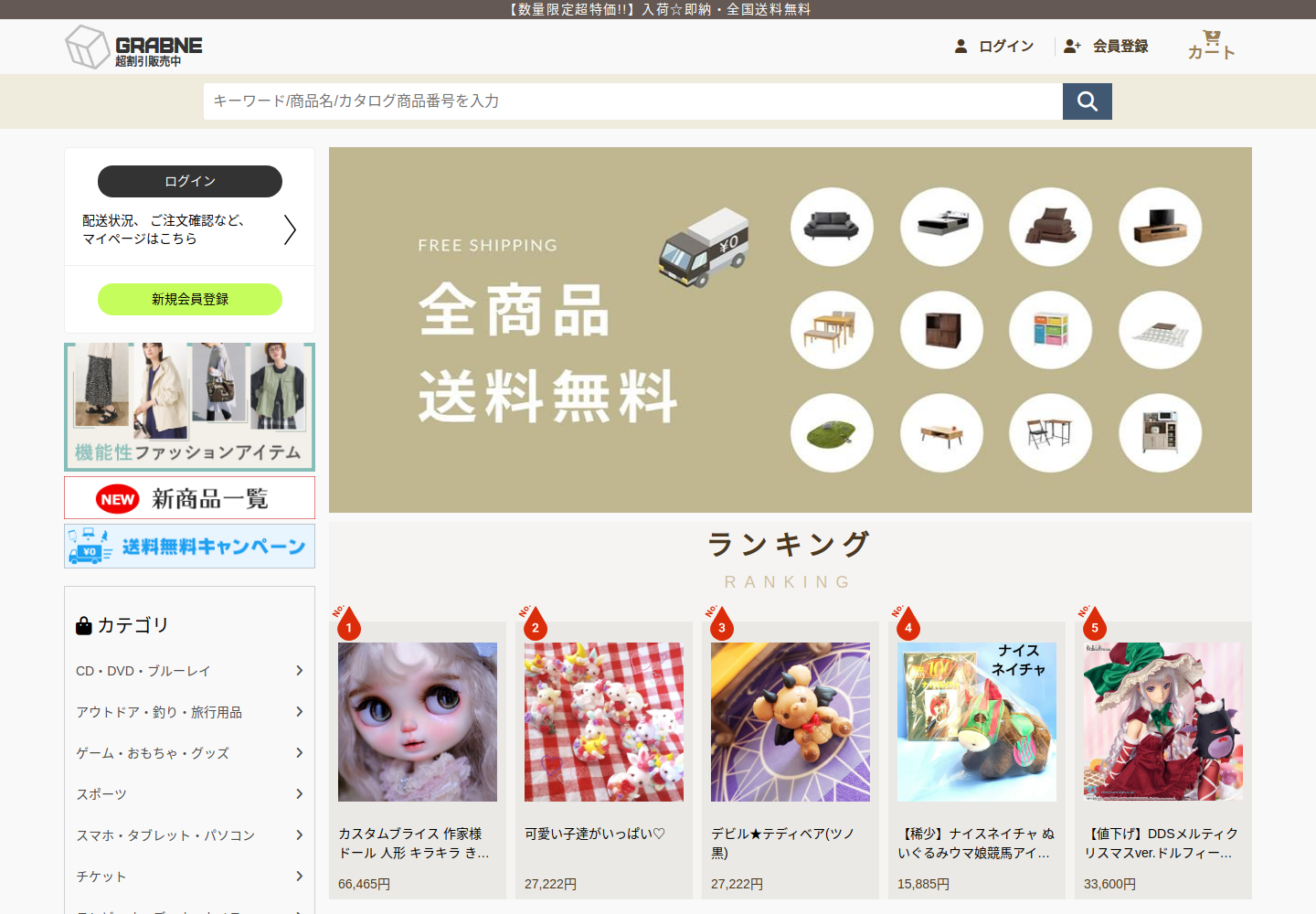Screen dimensions: 1316x914
Task: Click the magnifier search button
Action: (x=1088, y=101)
